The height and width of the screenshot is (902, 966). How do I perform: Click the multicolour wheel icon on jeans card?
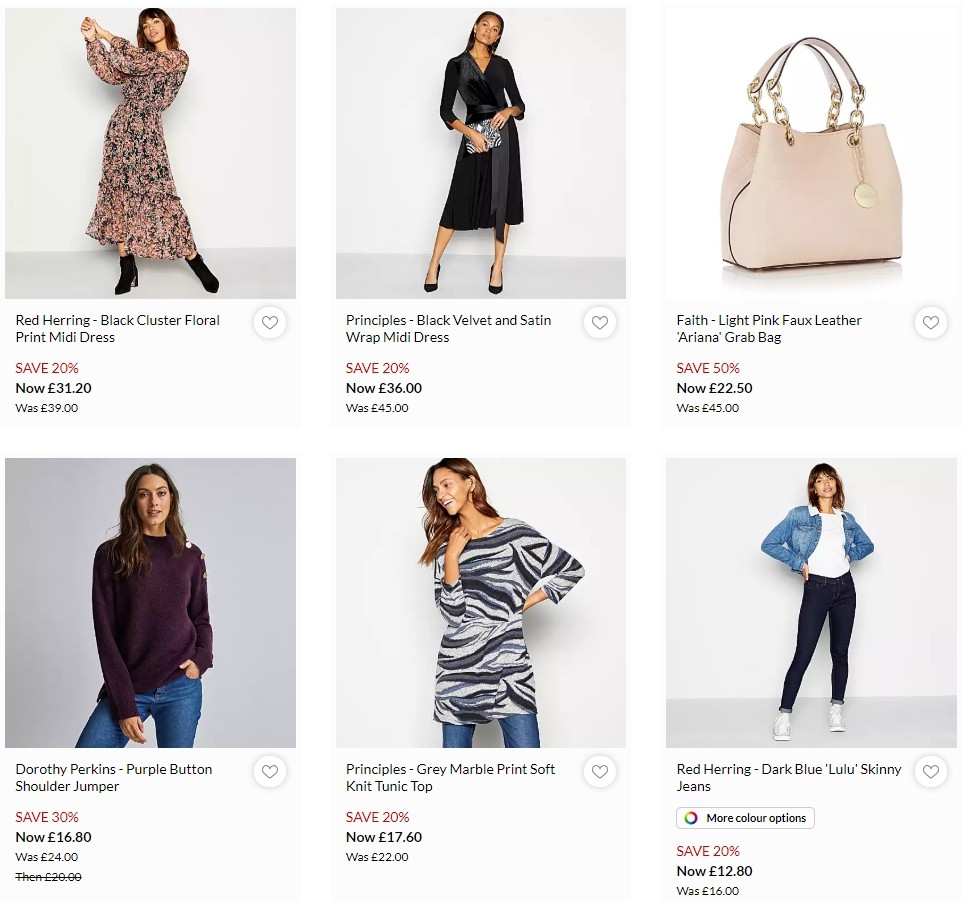[692, 818]
